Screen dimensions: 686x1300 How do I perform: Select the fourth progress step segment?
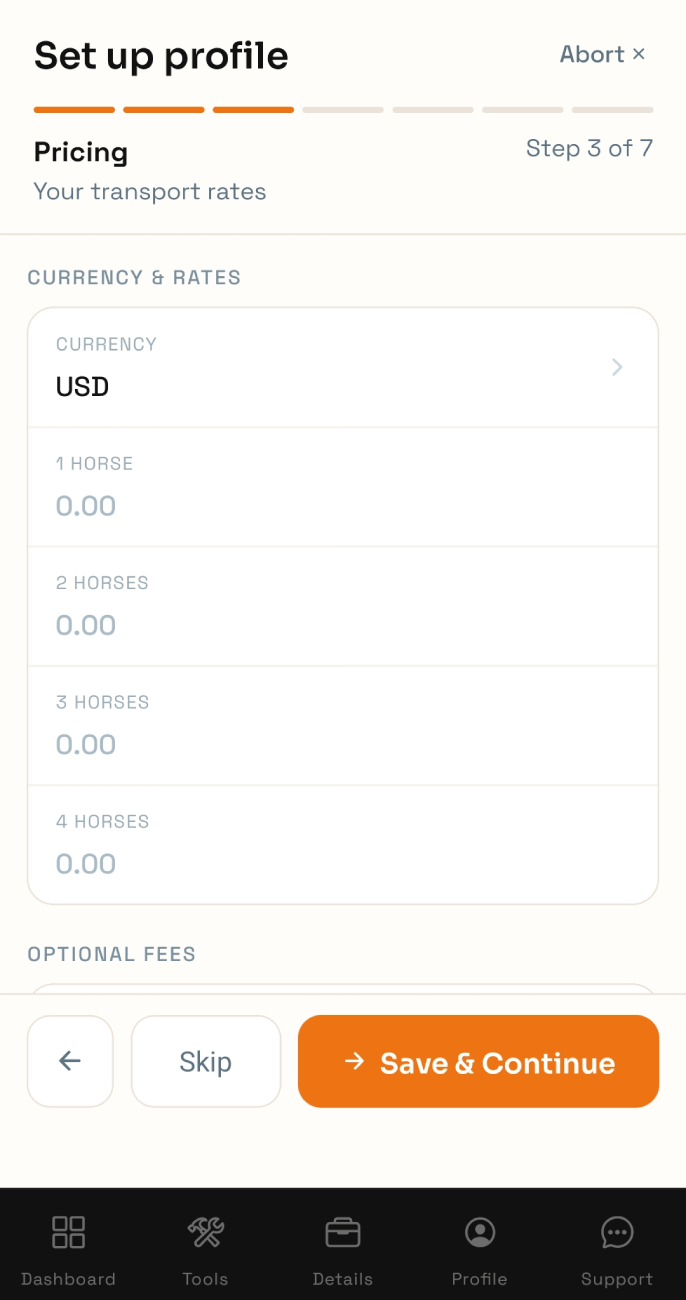343,110
